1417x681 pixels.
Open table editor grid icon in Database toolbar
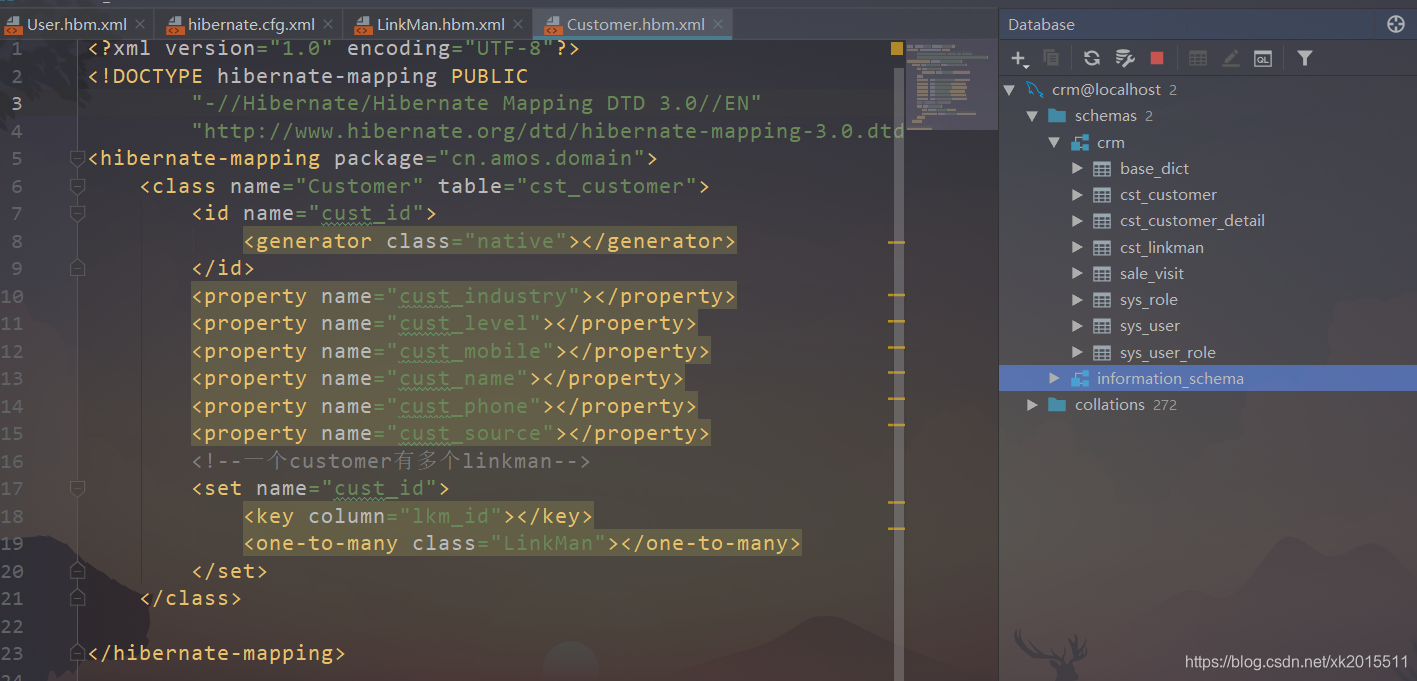(1198, 58)
